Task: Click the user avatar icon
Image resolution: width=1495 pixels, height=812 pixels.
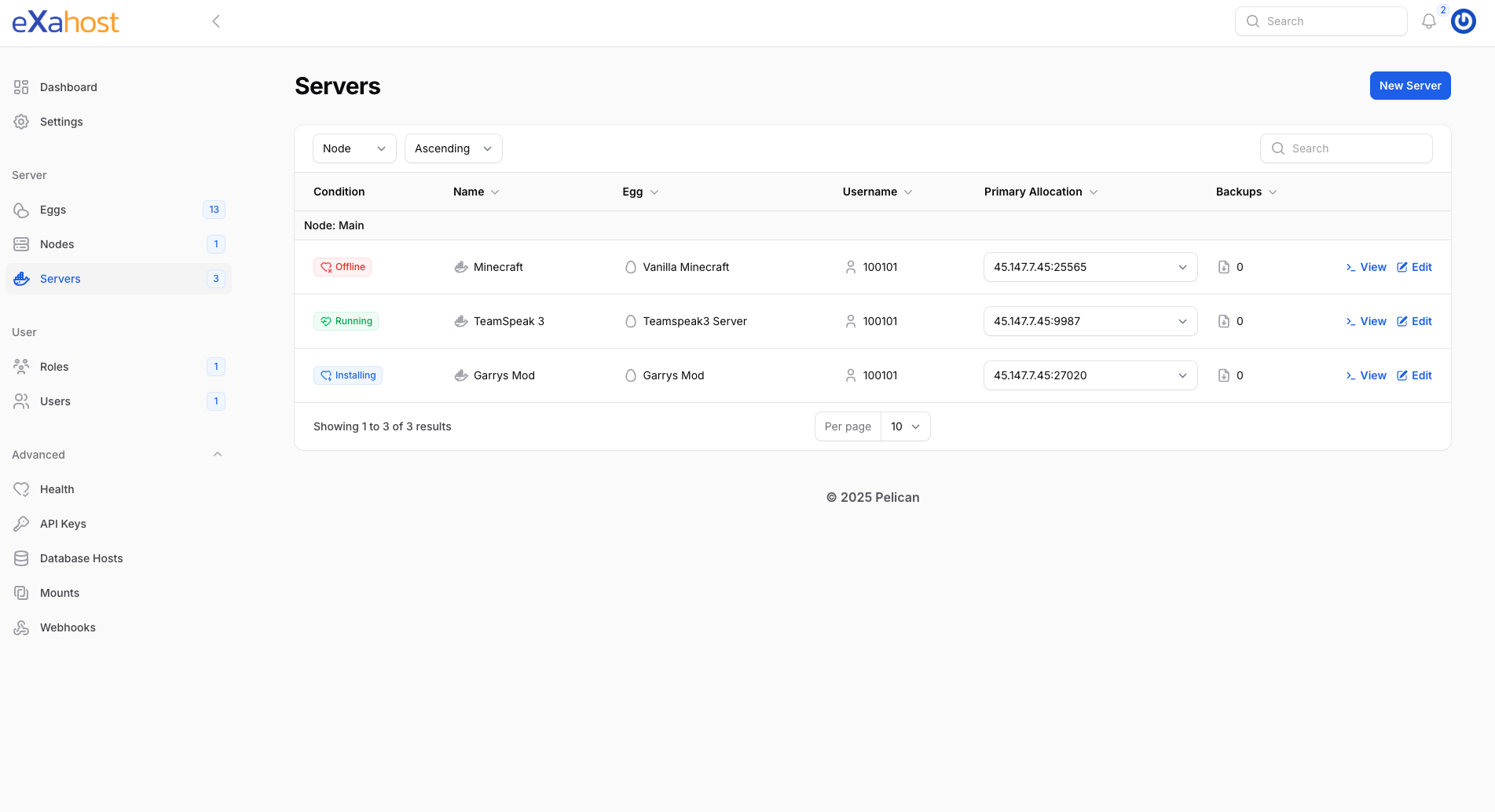Action: click(1463, 22)
